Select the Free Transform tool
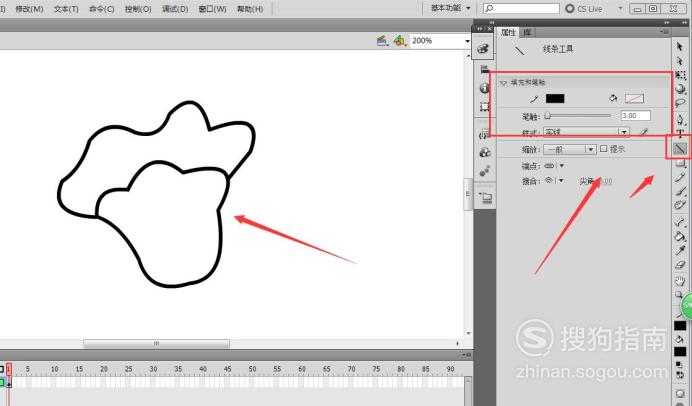 681,75
